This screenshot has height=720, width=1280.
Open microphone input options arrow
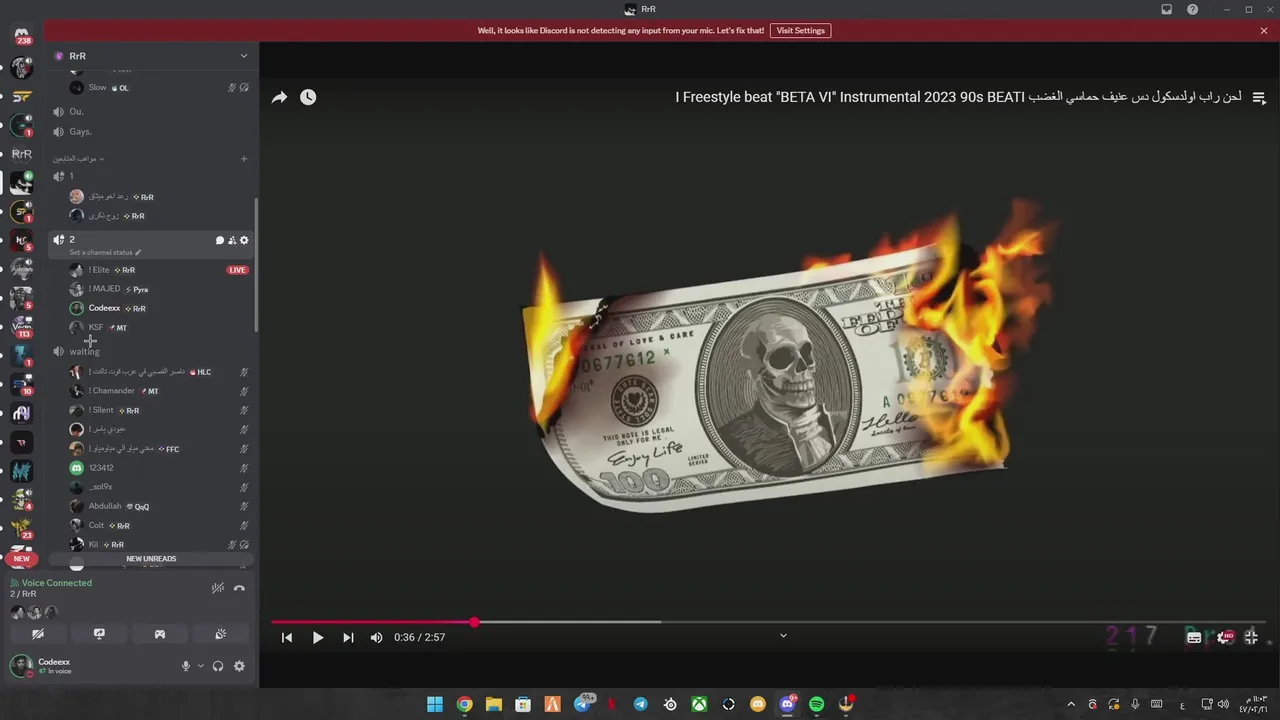(x=200, y=666)
